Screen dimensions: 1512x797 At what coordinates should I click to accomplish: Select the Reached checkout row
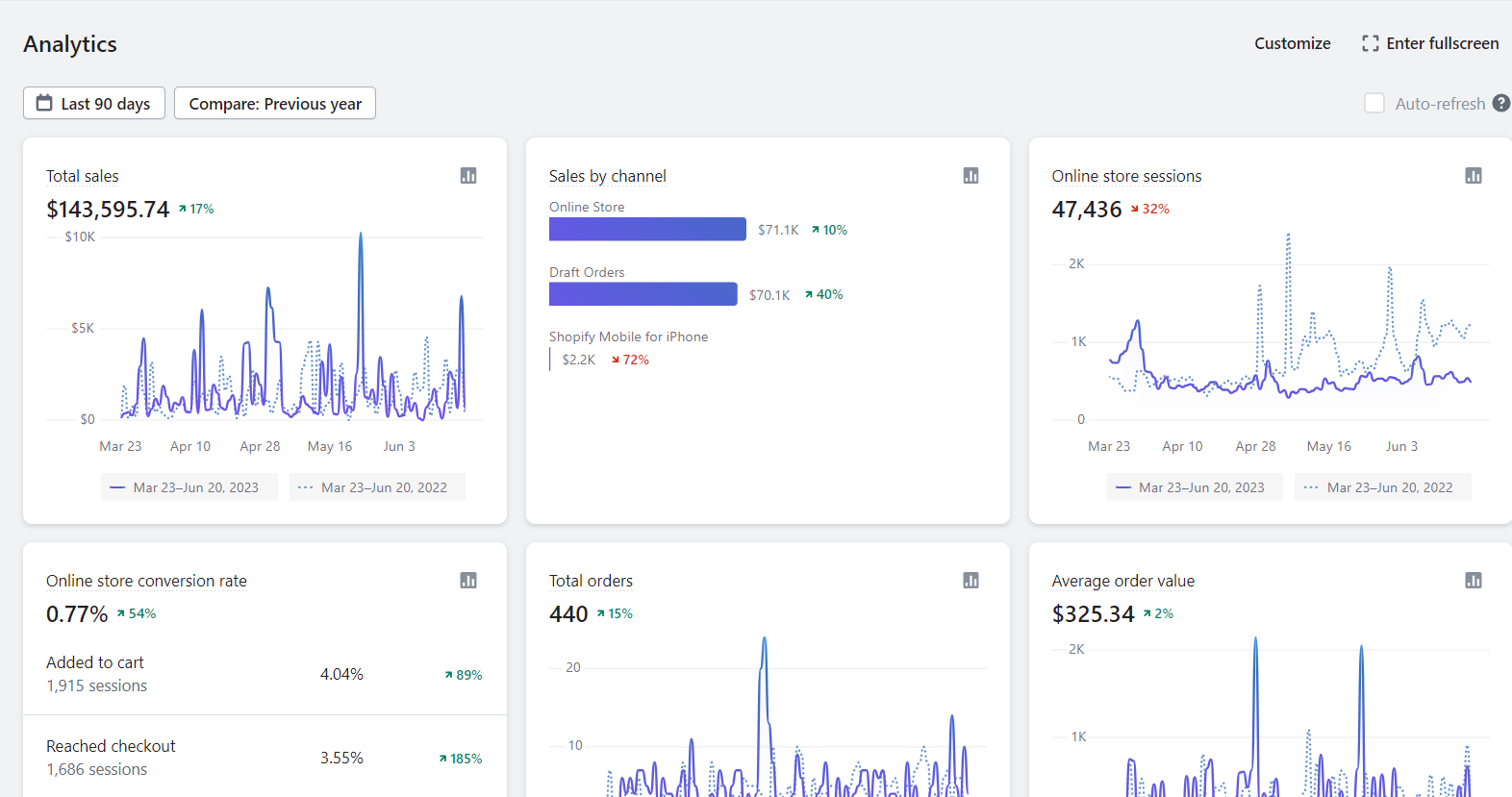(265, 758)
